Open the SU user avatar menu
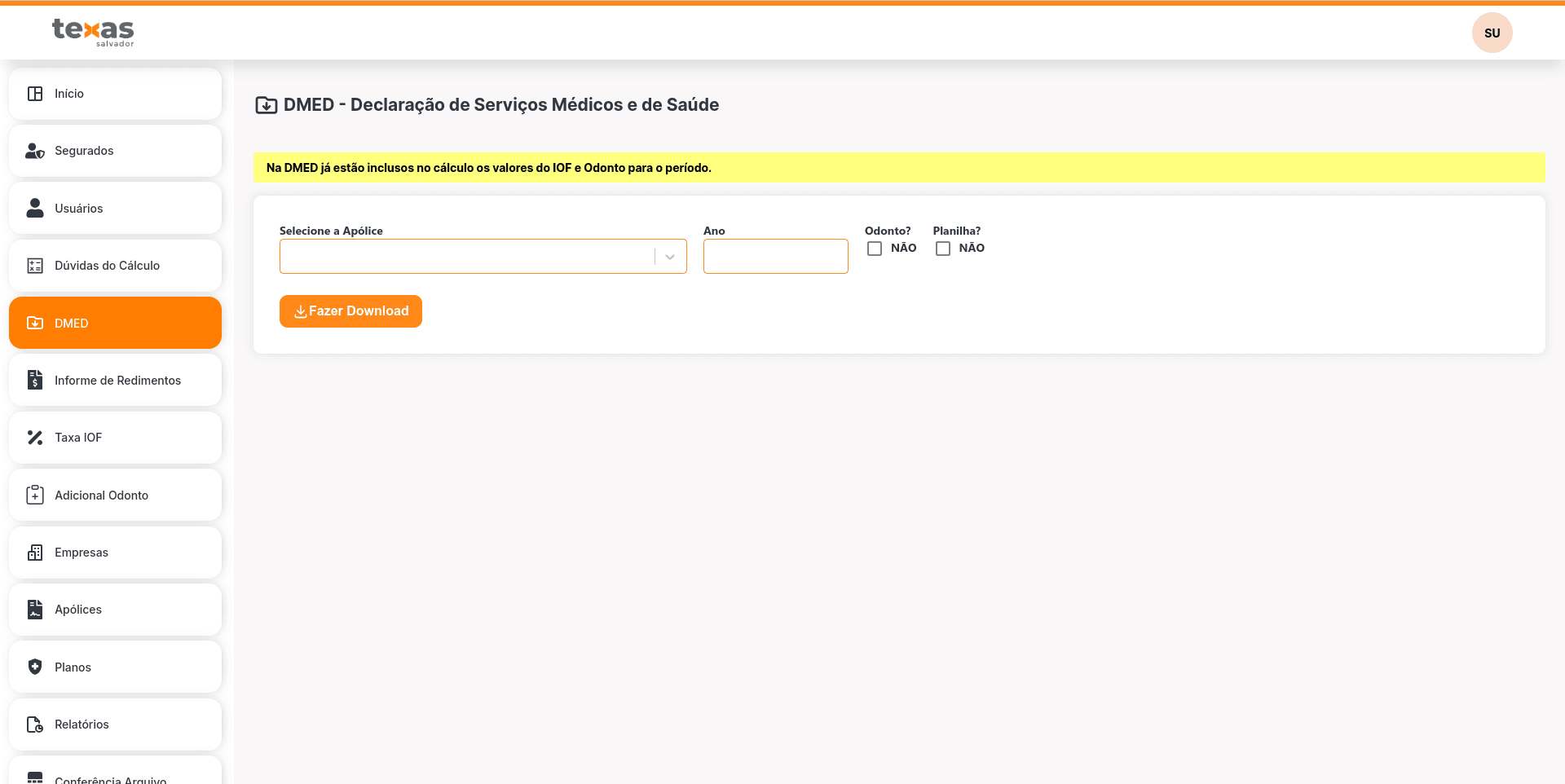 tap(1492, 33)
